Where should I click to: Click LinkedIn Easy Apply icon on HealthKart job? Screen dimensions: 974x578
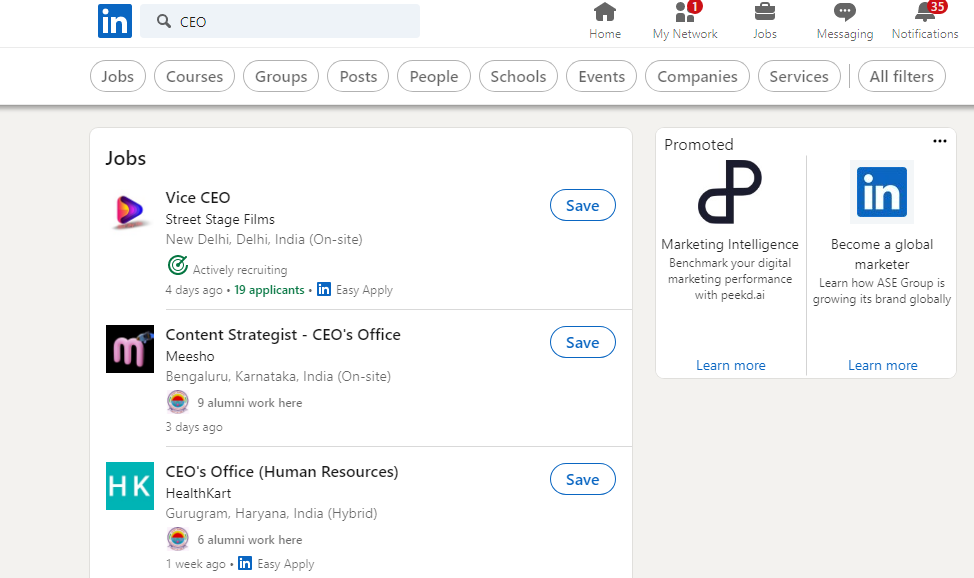click(x=245, y=563)
